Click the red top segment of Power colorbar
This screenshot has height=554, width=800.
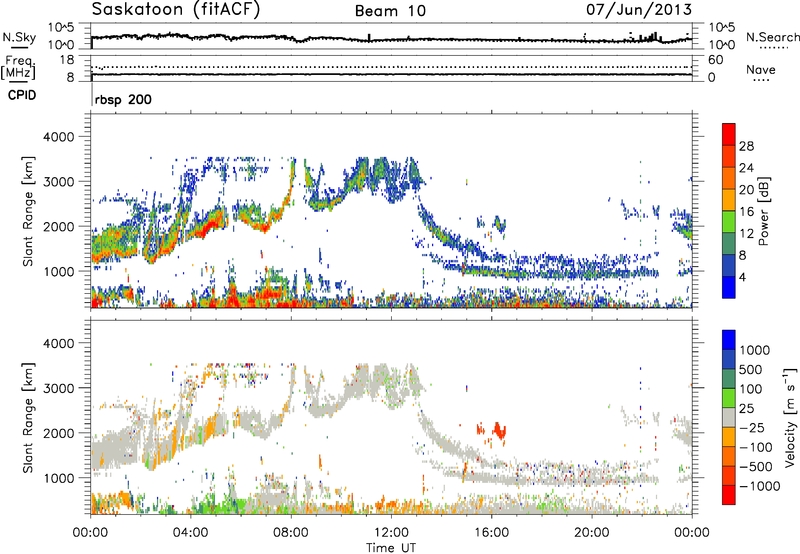[x=729, y=134]
